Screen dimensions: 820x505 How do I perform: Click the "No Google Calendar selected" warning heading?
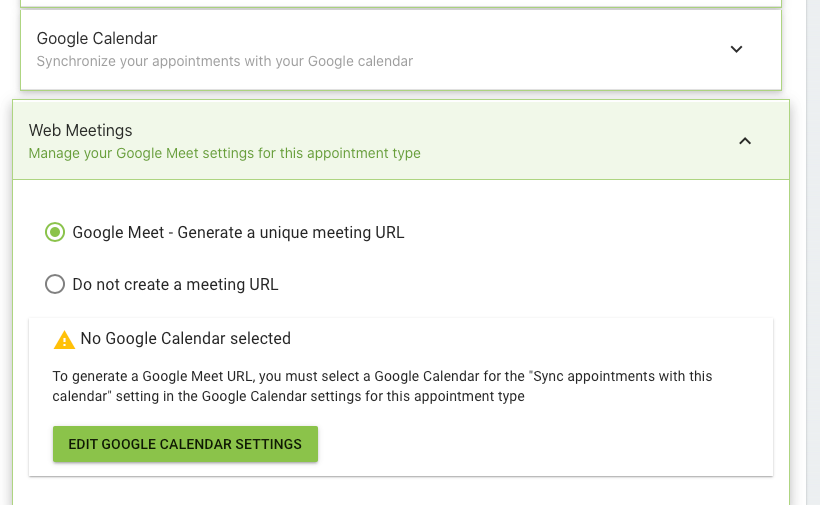185,339
